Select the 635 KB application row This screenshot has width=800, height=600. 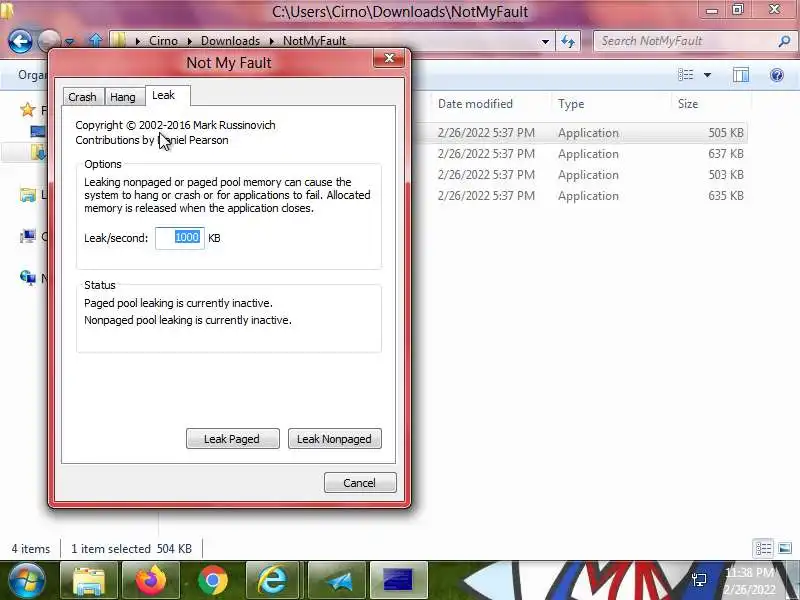pyautogui.click(x=582, y=195)
